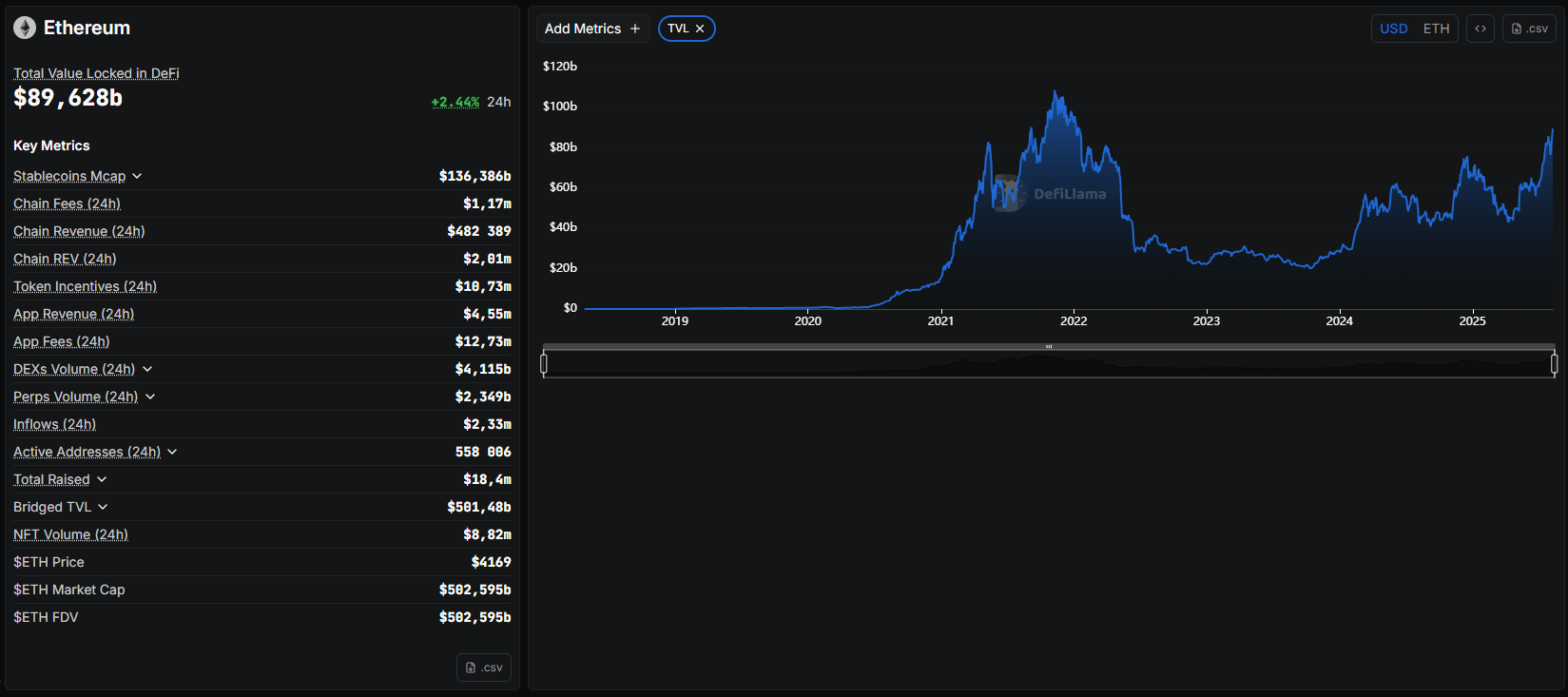Click the +2.44% 24h change value

tap(455, 102)
